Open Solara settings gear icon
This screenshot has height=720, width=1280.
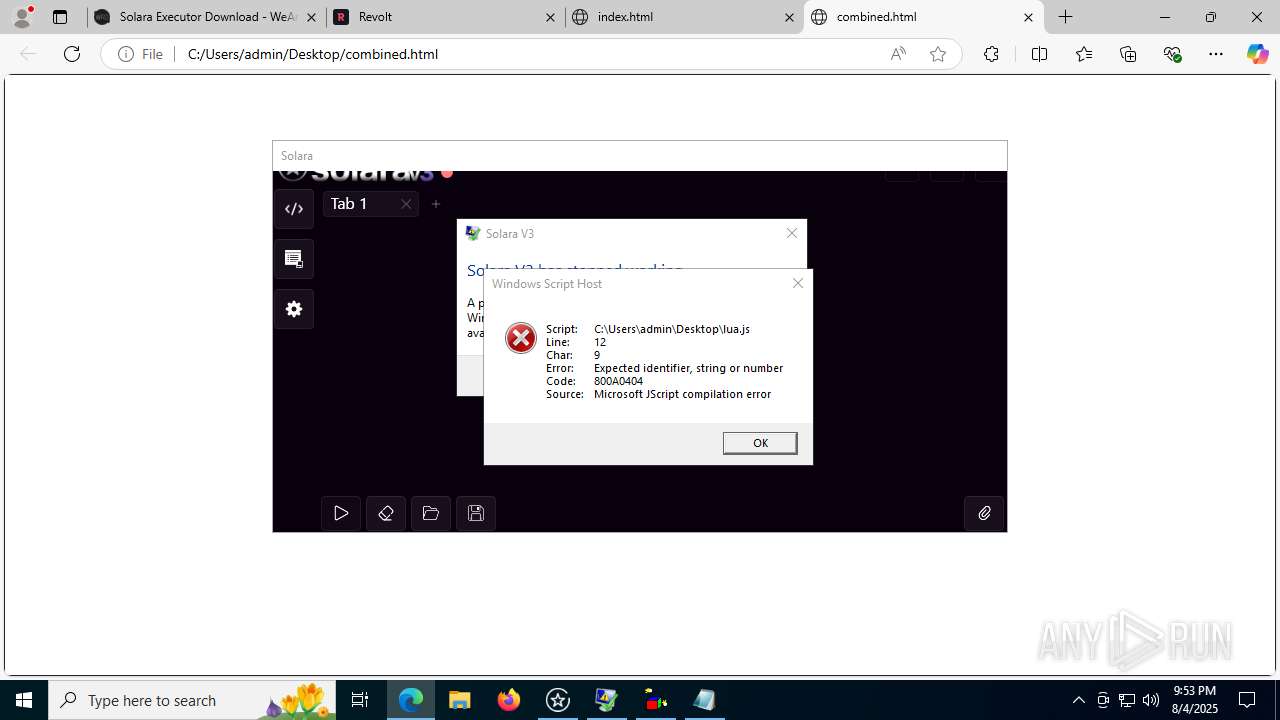294,309
